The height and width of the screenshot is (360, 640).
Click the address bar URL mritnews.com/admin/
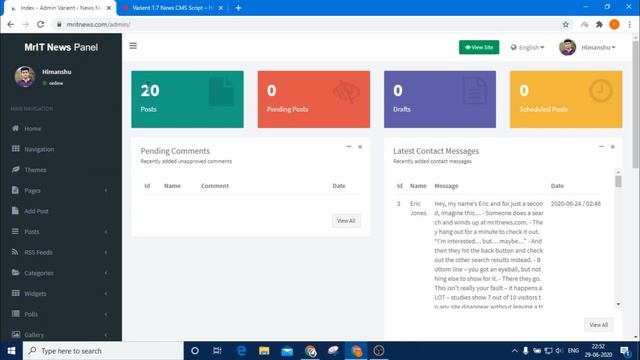pos(98,24)
